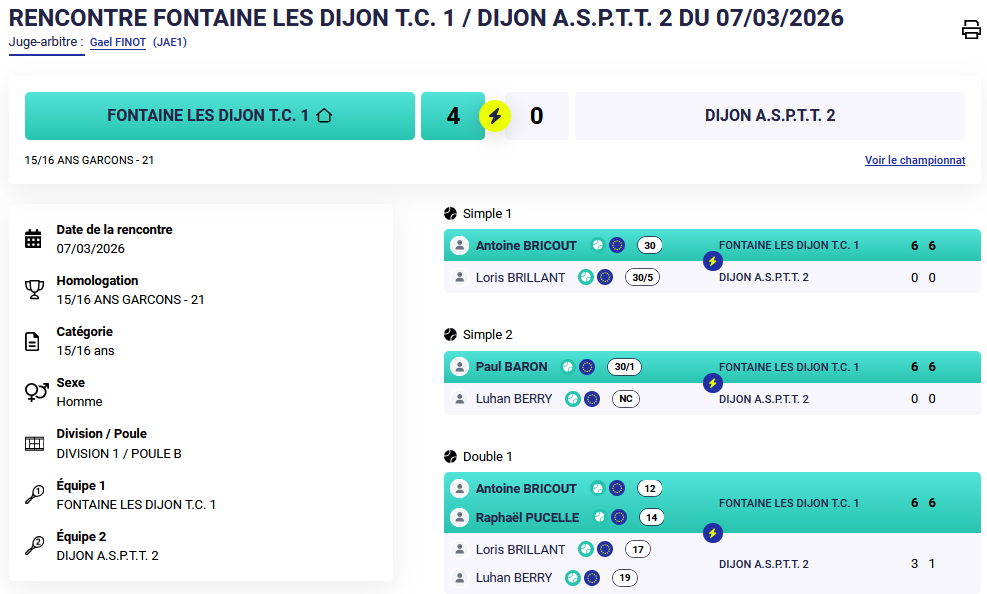Click the printer icon

coord(971,29)
